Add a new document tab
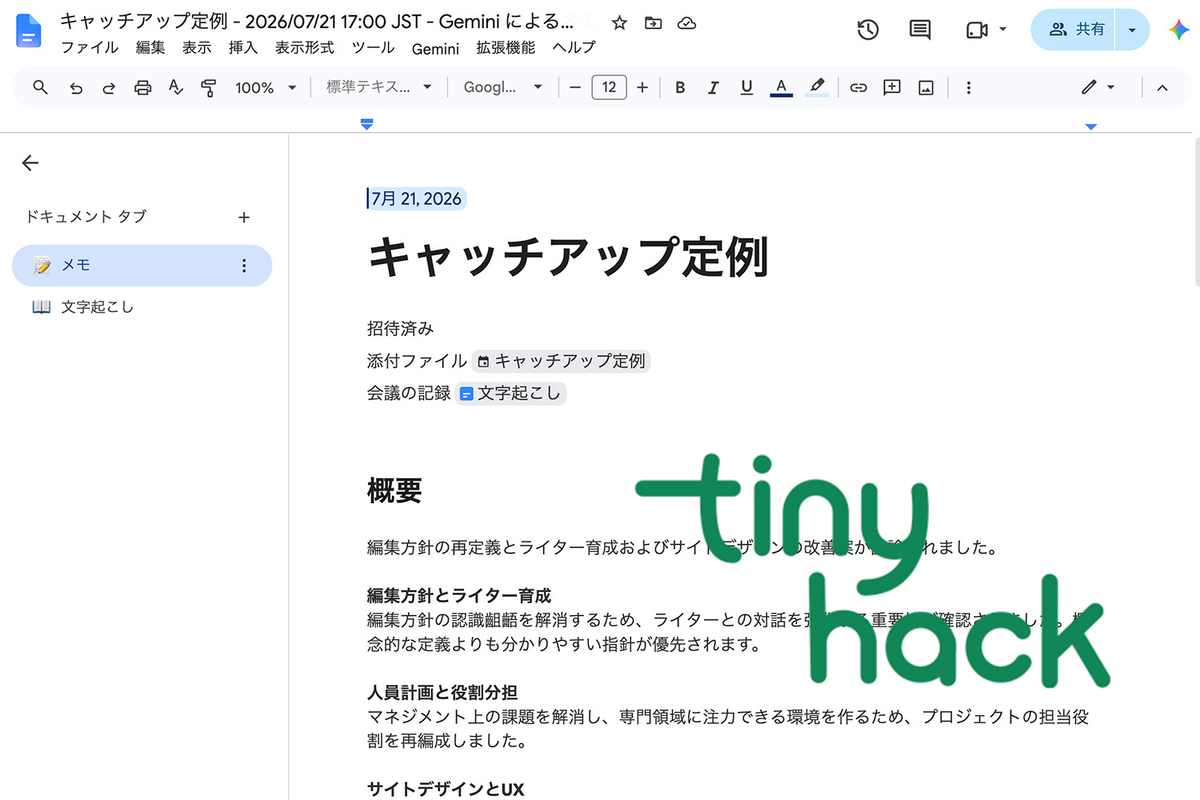 pos(244,217)
